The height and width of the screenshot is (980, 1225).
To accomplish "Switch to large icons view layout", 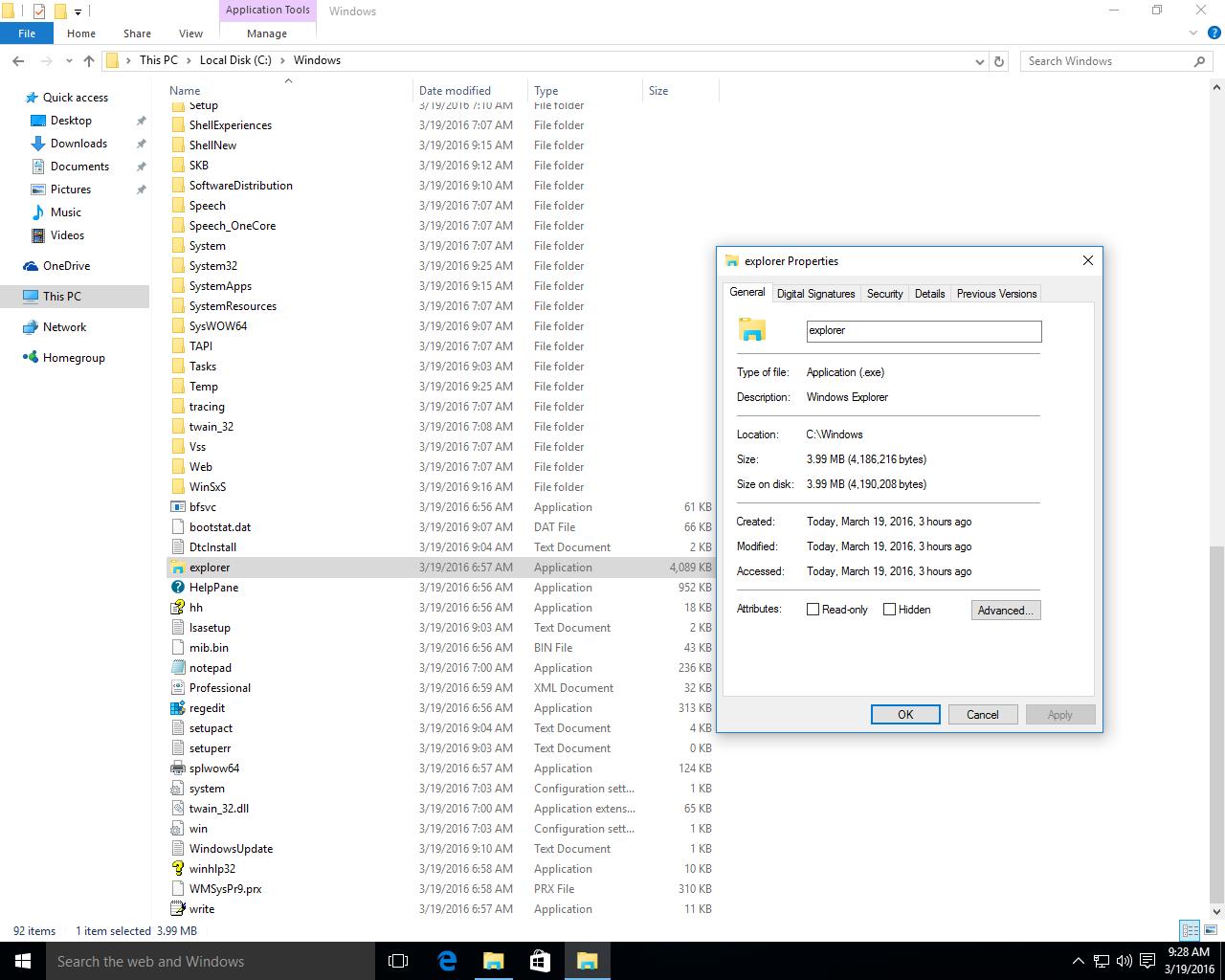I will (1211, 930).
